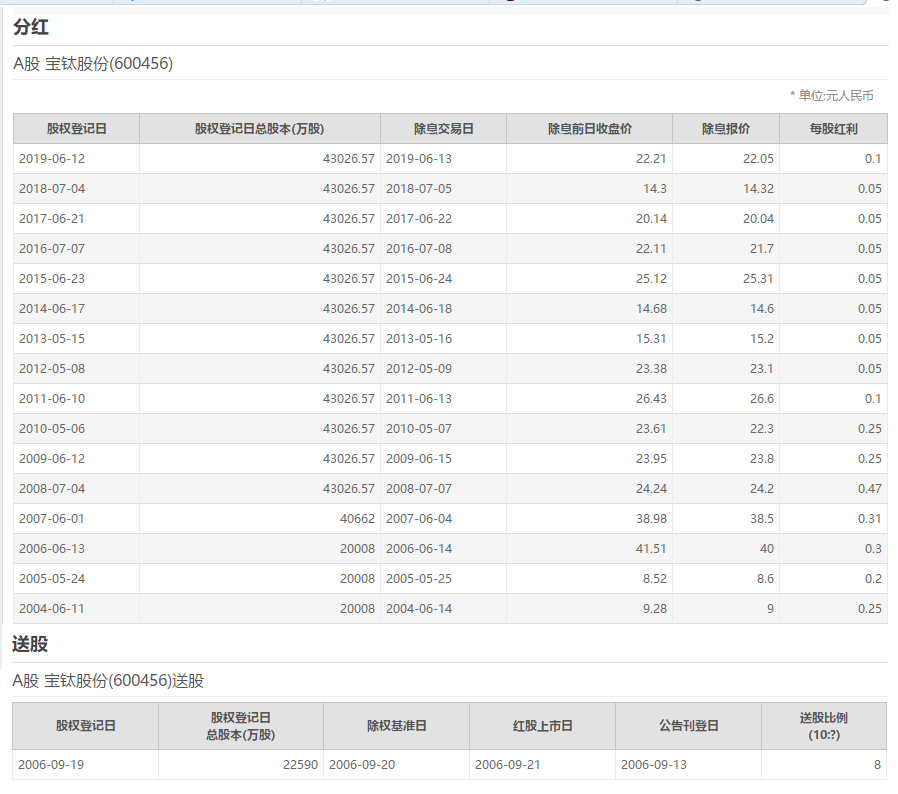Click the 每股红利 column header
Screen dimensions: 898x794
834,129
